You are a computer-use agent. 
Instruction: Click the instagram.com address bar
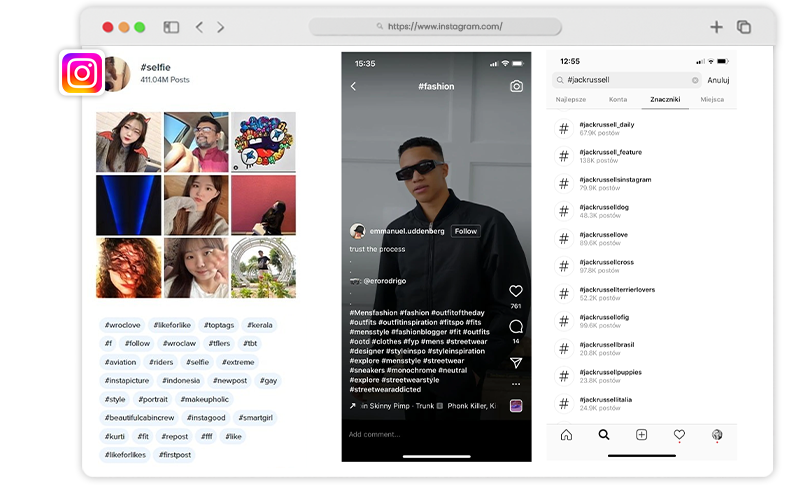pyautogui.click(x=435, y=27)
